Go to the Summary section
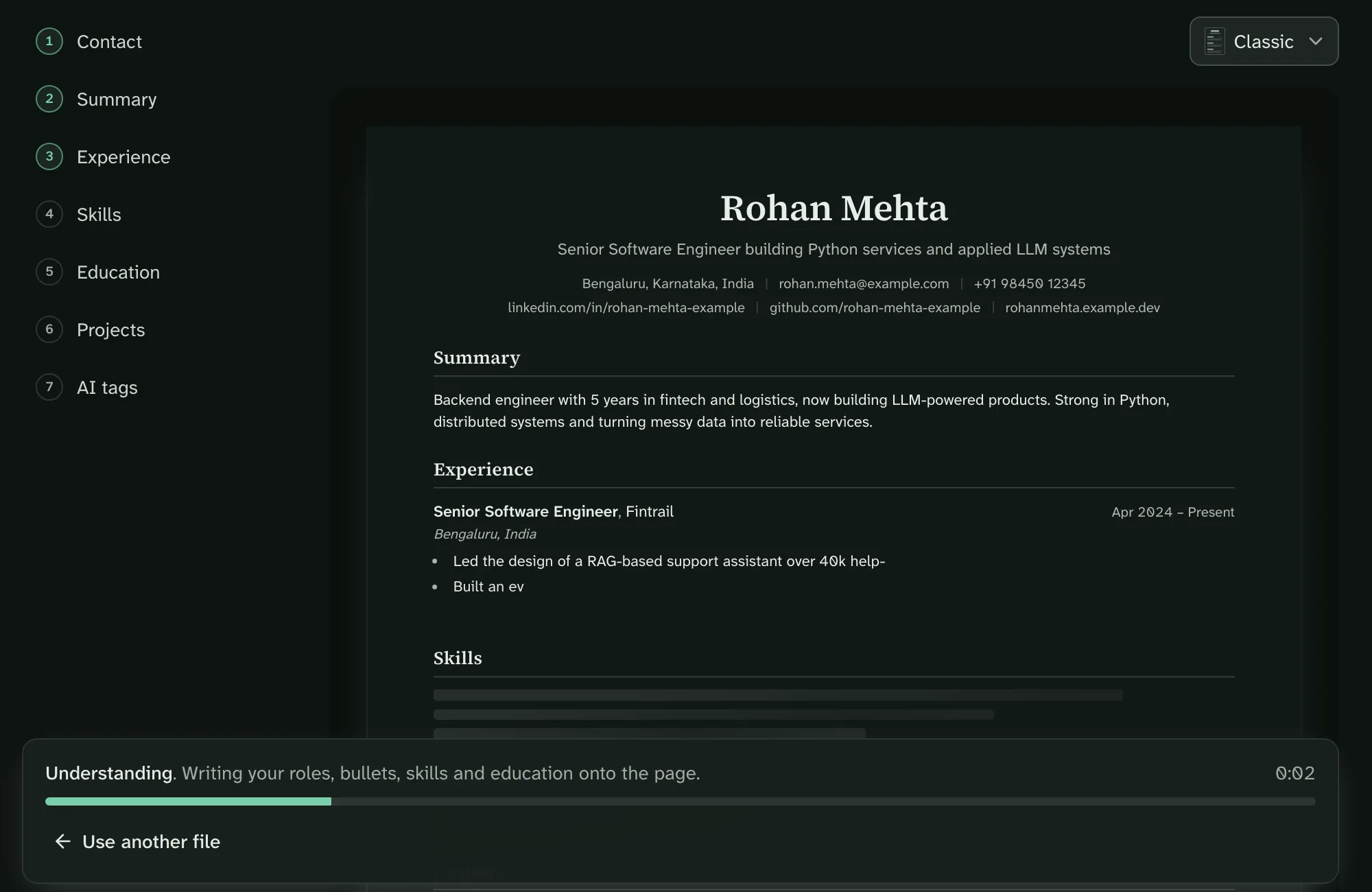 click(x=117, y=99)
